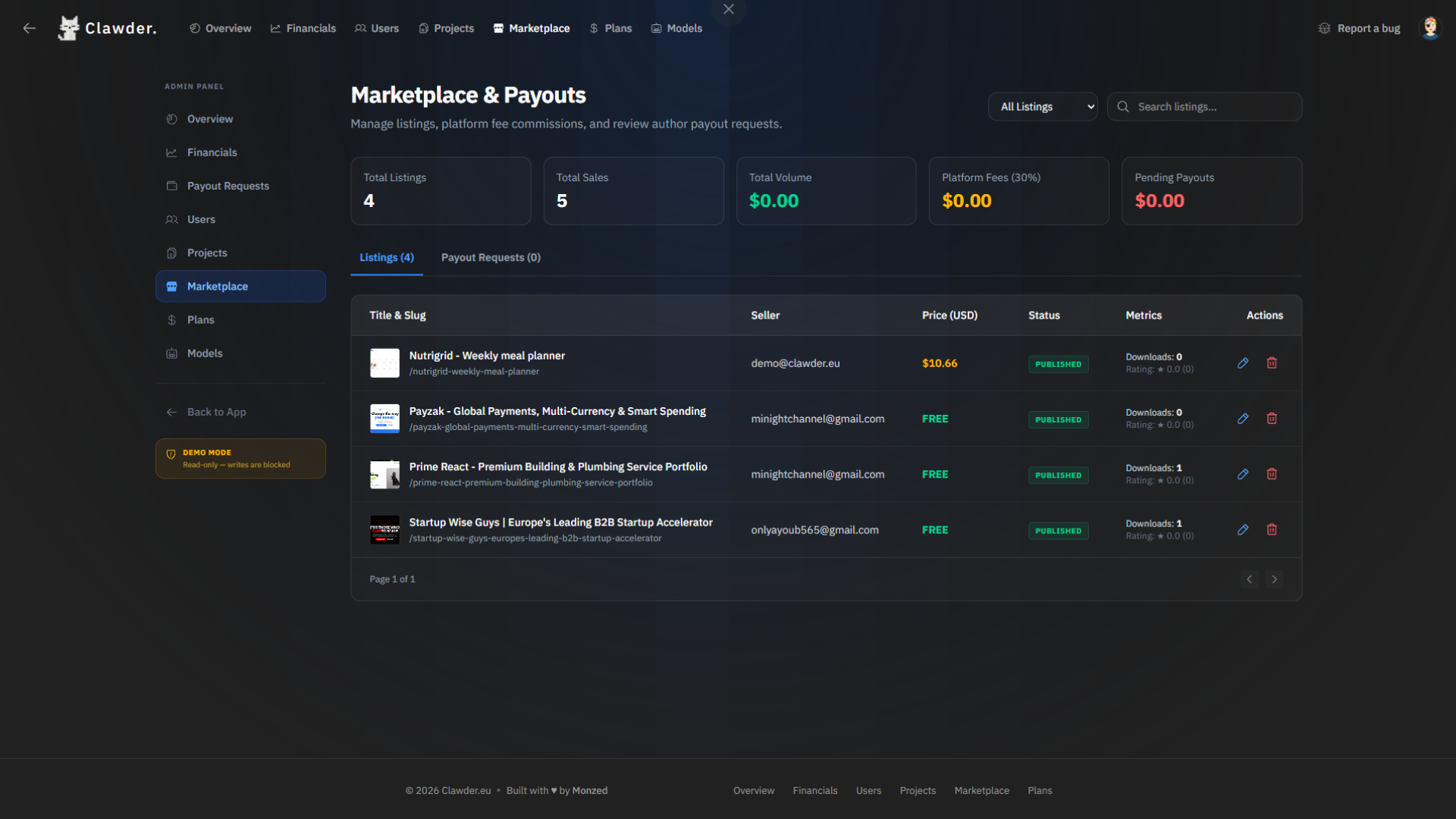Click the Published badge on the Payzak row
Viewport: 1456px width, 819px height.
coord(1058,419)
